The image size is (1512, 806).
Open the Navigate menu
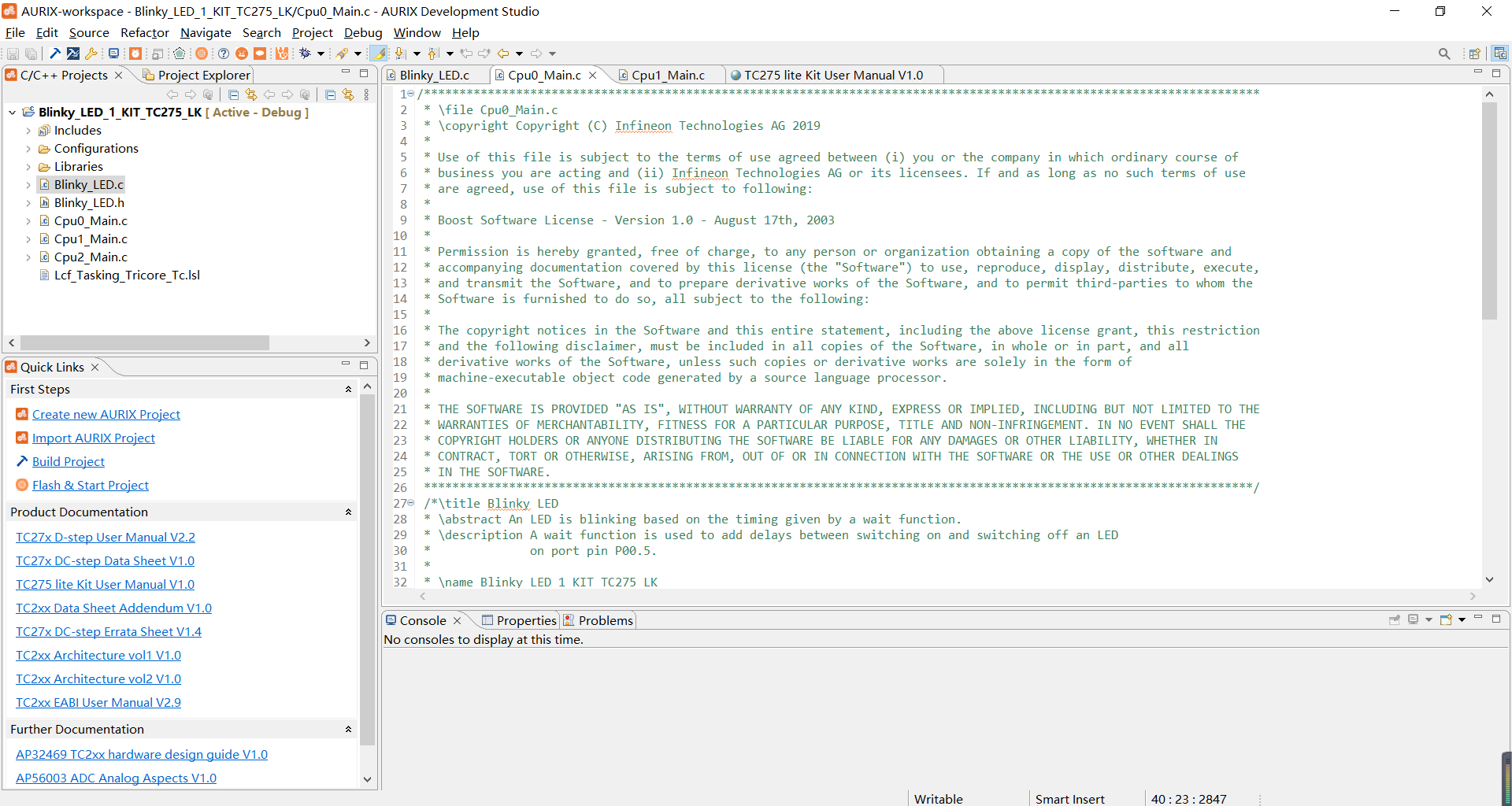point(206,32)
